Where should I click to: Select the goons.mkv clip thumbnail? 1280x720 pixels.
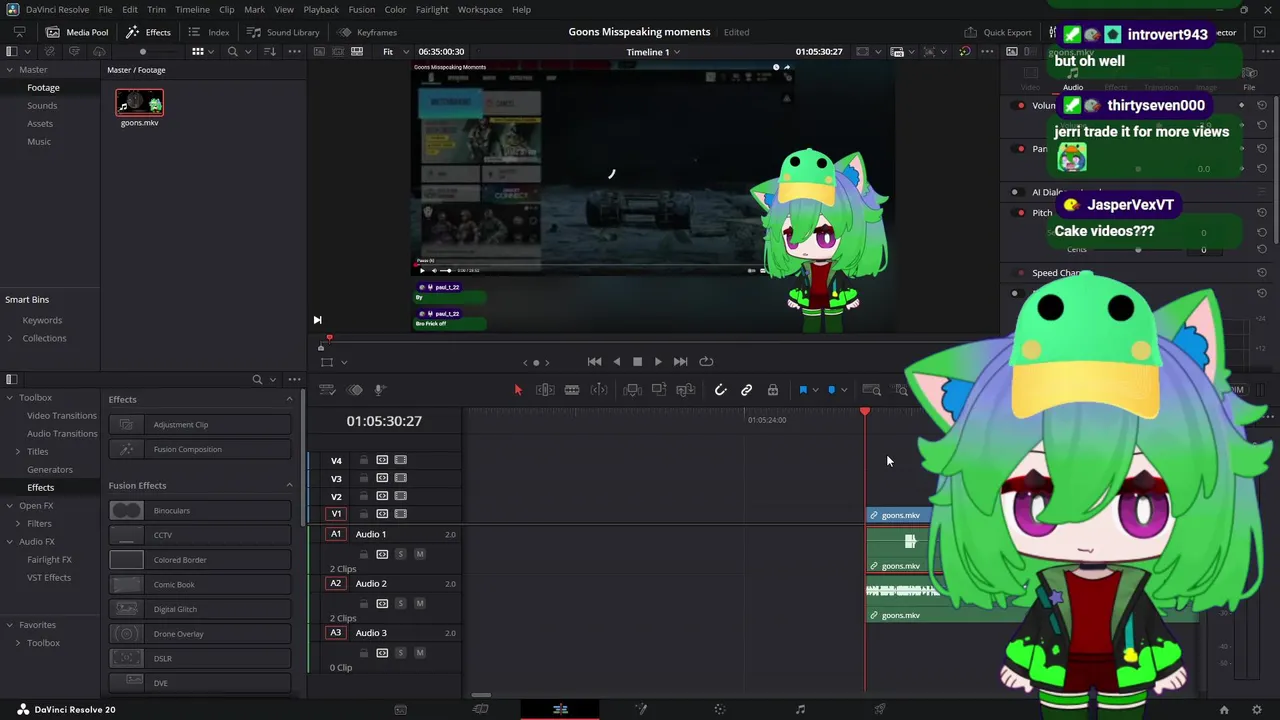(139, 103)
